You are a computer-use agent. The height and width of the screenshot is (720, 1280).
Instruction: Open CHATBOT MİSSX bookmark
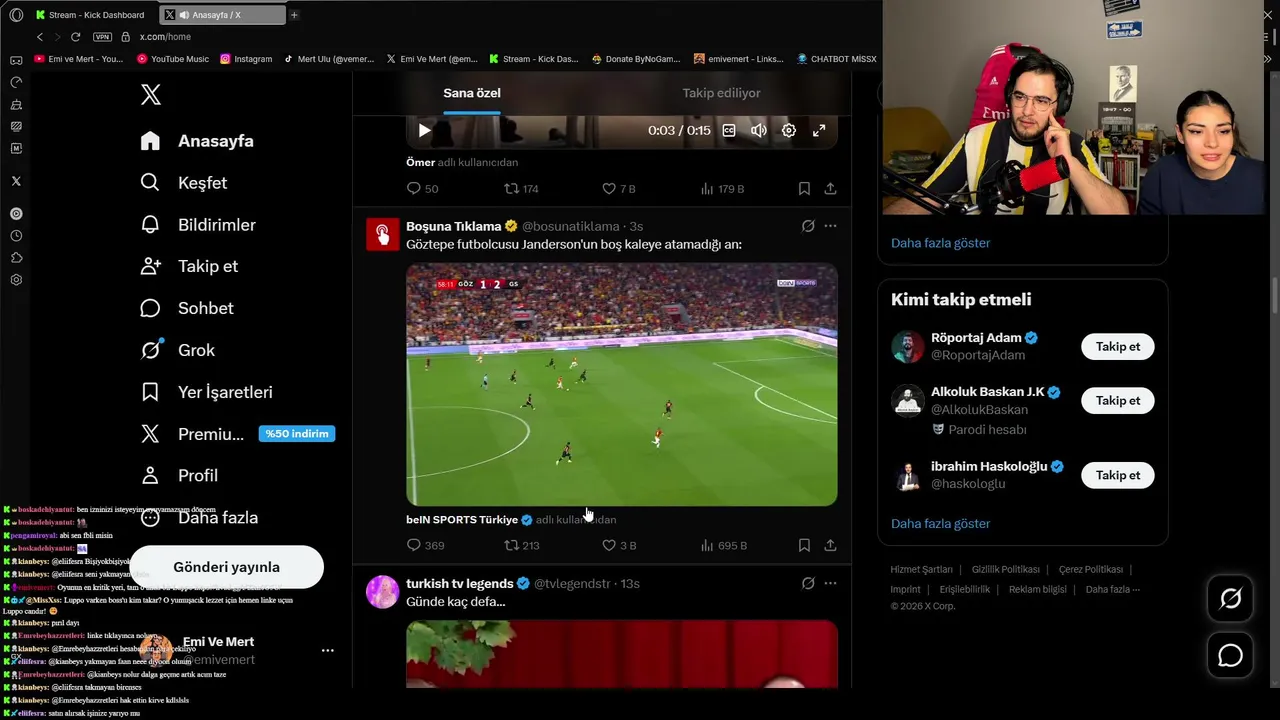[835, 59]
